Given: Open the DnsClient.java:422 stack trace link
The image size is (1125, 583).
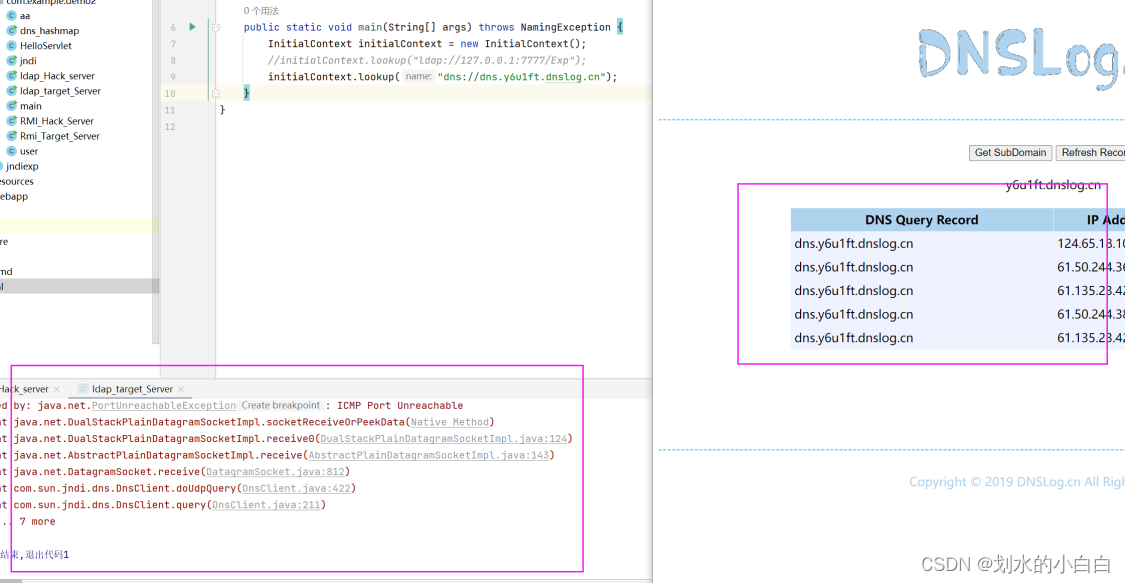Looking at the screenshot, I should click(x=296, y=488).
